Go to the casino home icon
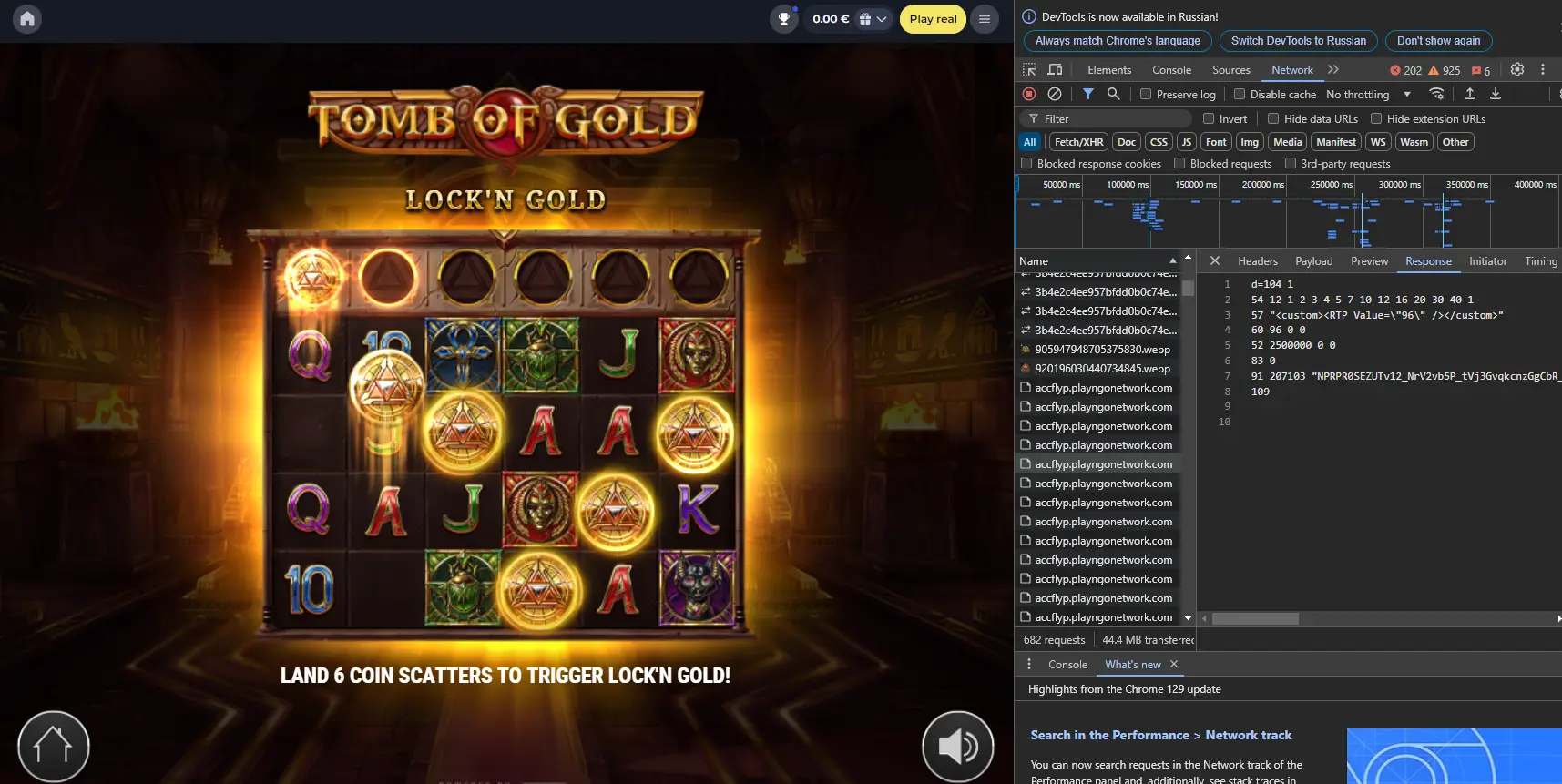Image resolution: width=1562 pixels, height=784 pixels. [27, 18]
